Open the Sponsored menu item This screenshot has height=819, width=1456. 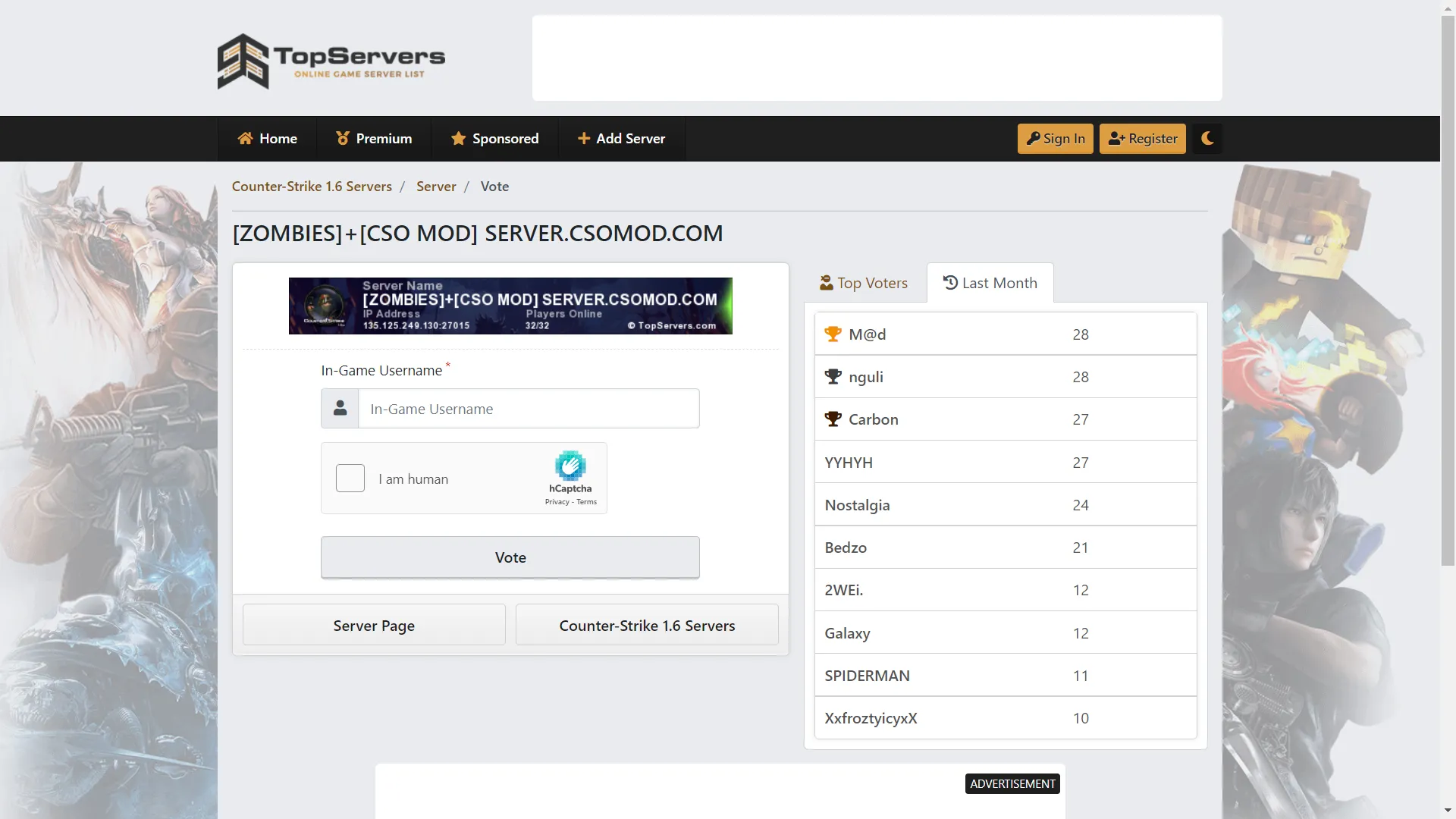point(494,139)
